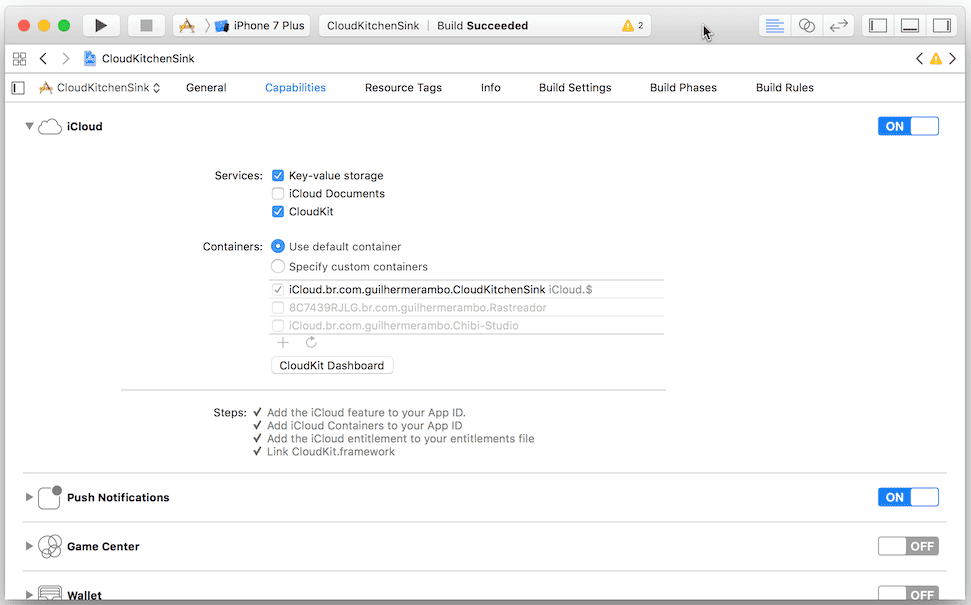The height and width of the screenshot is (605, 971).
Task: Switch to the Capabilities tab
Action: click(295, 88)
